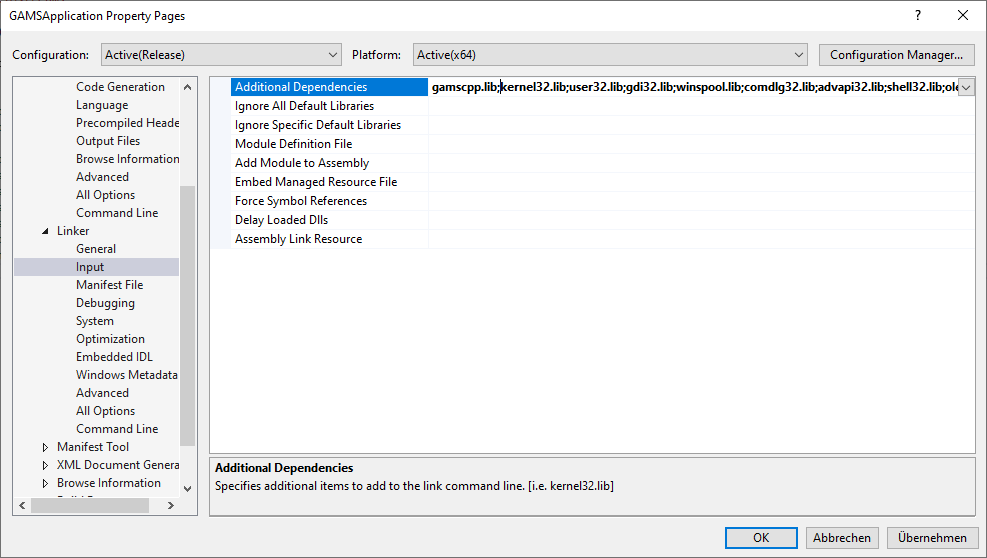Click the Abbrechen button

[843, 538]
